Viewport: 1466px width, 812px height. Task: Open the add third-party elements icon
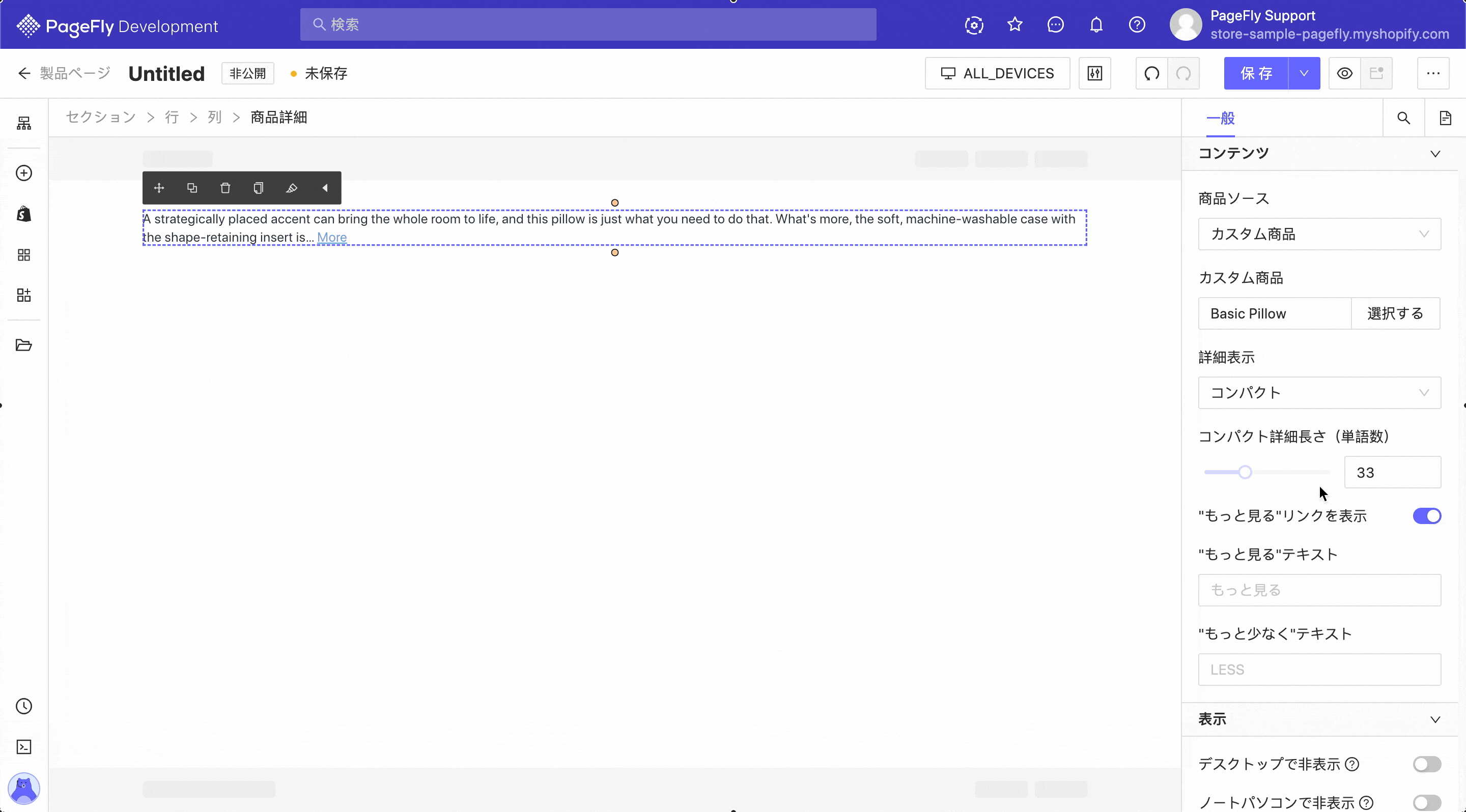[24, 295]
